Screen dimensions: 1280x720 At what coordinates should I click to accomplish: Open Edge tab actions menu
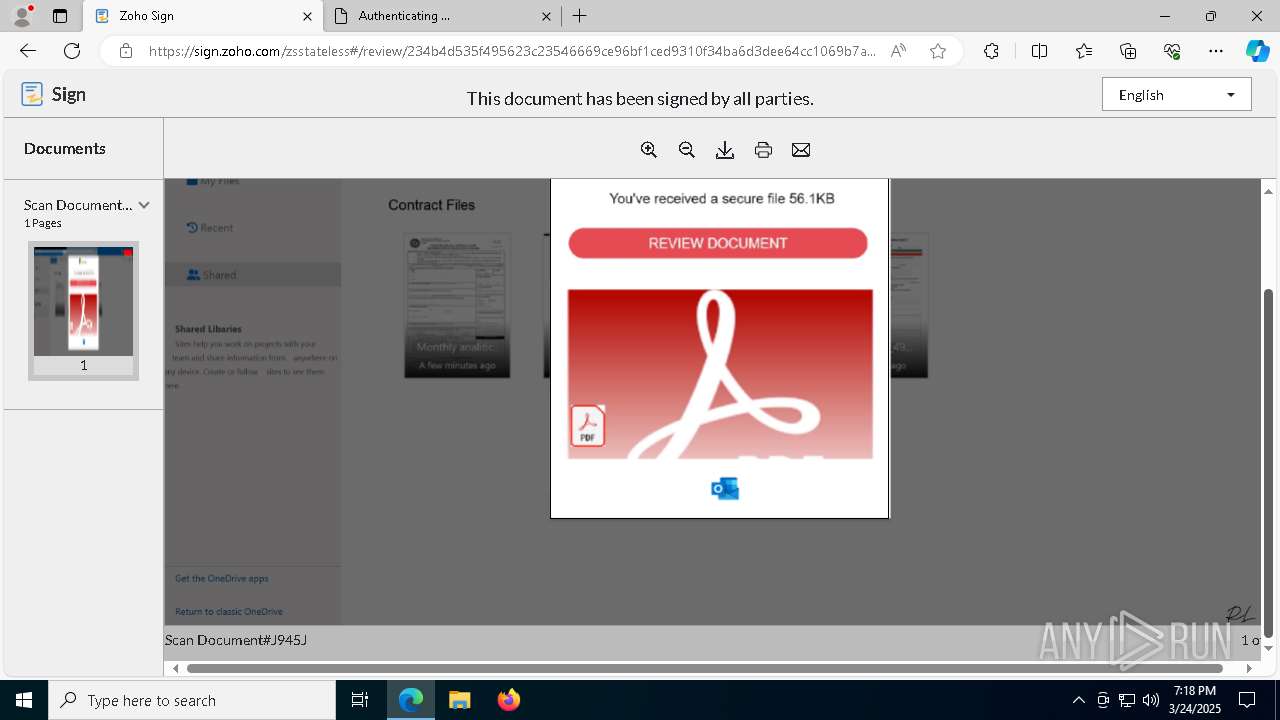[60, 16]
